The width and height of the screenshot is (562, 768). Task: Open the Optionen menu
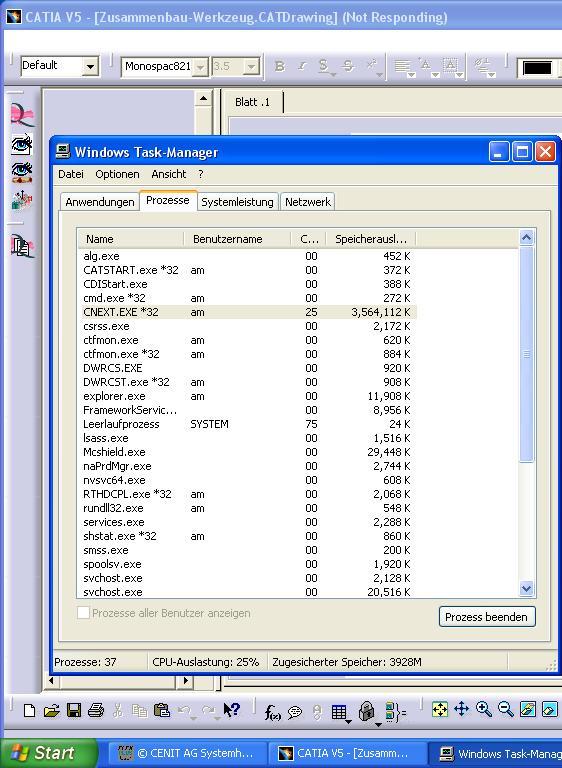tap(117, 174)
